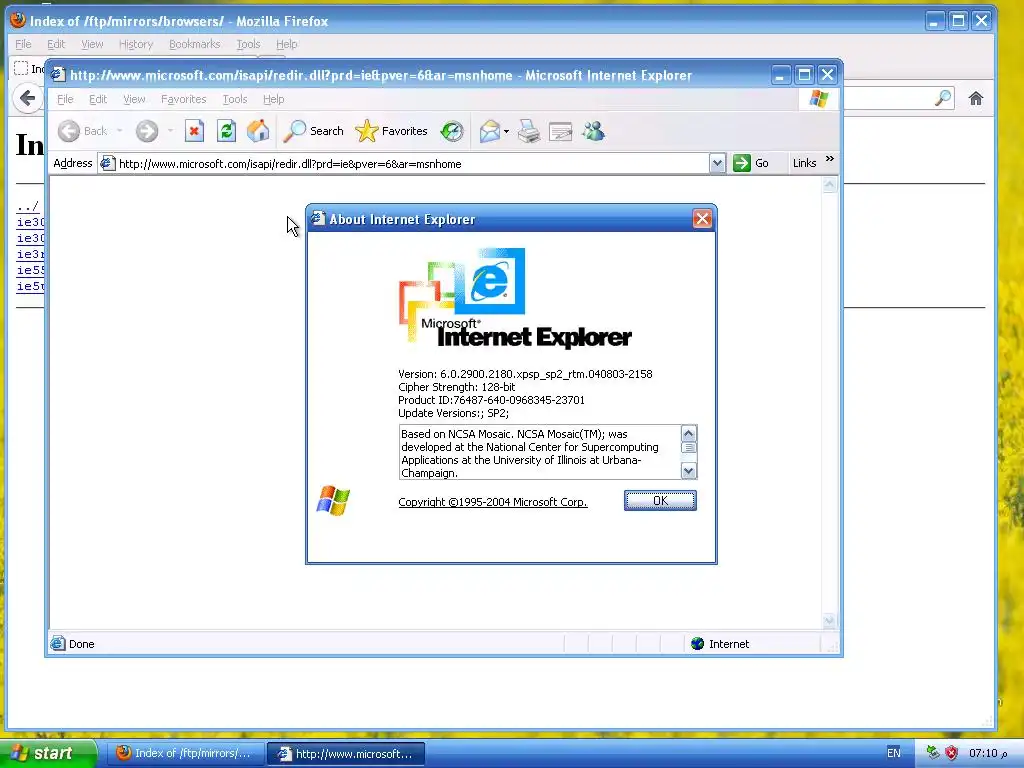Open IE Help menu
The image size is (1024, 768).
click(274, 99)
